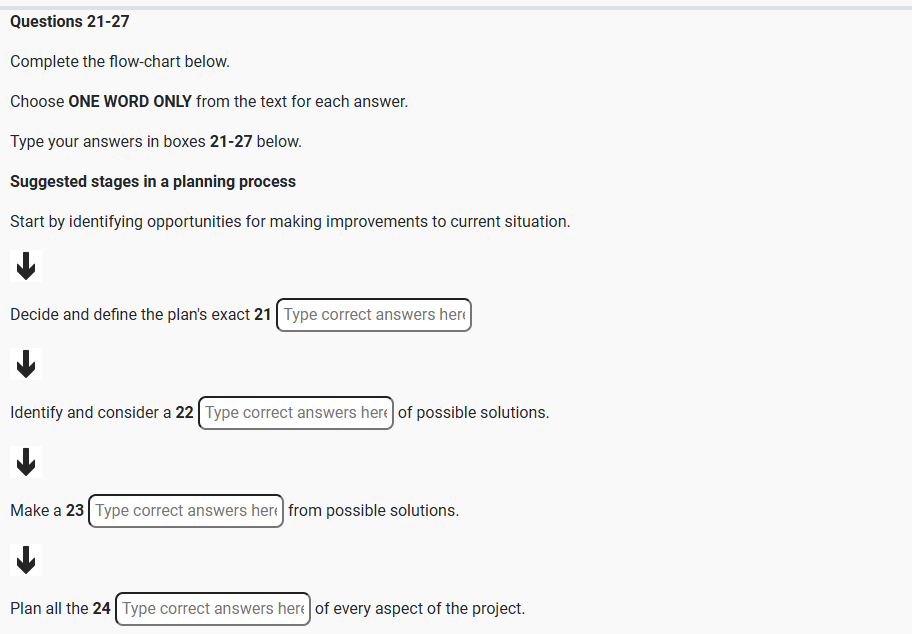Click the 'Complete the flow-chart below' instruction
The width and height of the screenshot is (912, 634).
pos(120,62)
